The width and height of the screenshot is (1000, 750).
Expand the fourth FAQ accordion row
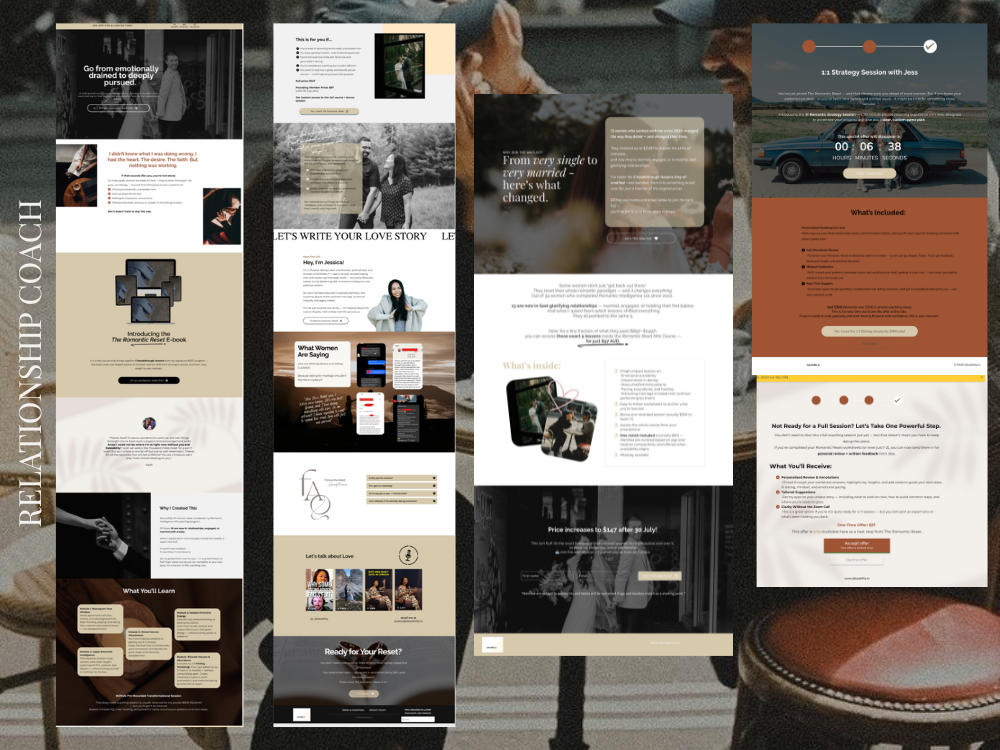pos(402,501)
